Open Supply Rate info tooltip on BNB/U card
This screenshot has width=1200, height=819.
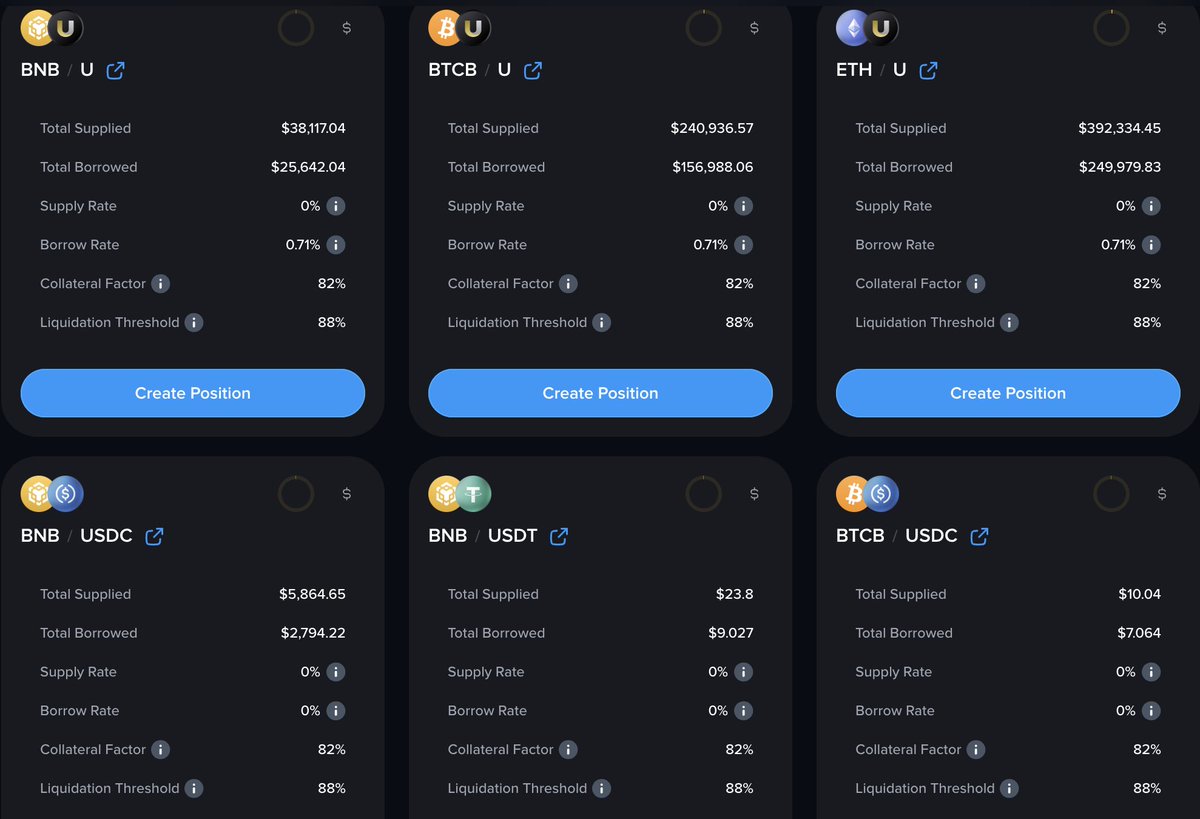(x=337, y=206)
